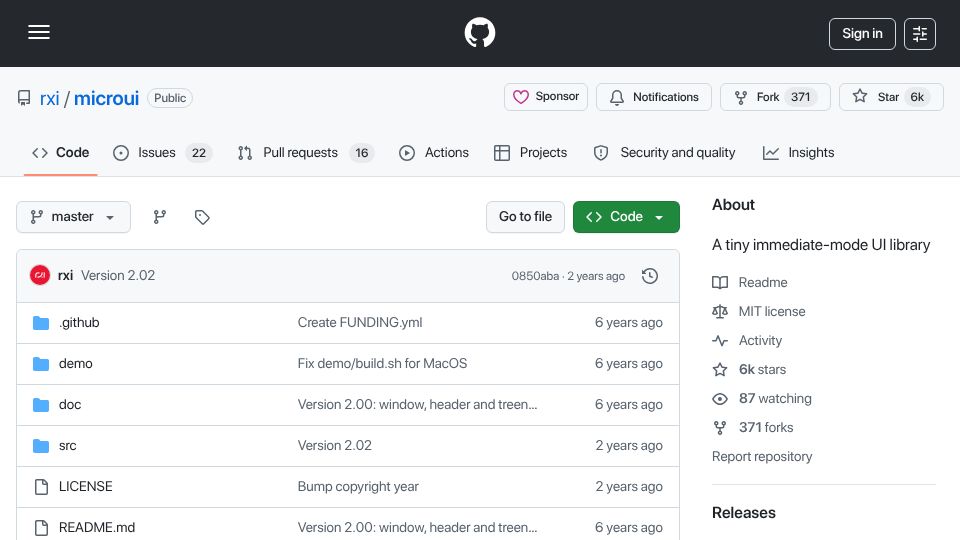
Task: Open appearance settings slider icon button
Action: (920, 34)
